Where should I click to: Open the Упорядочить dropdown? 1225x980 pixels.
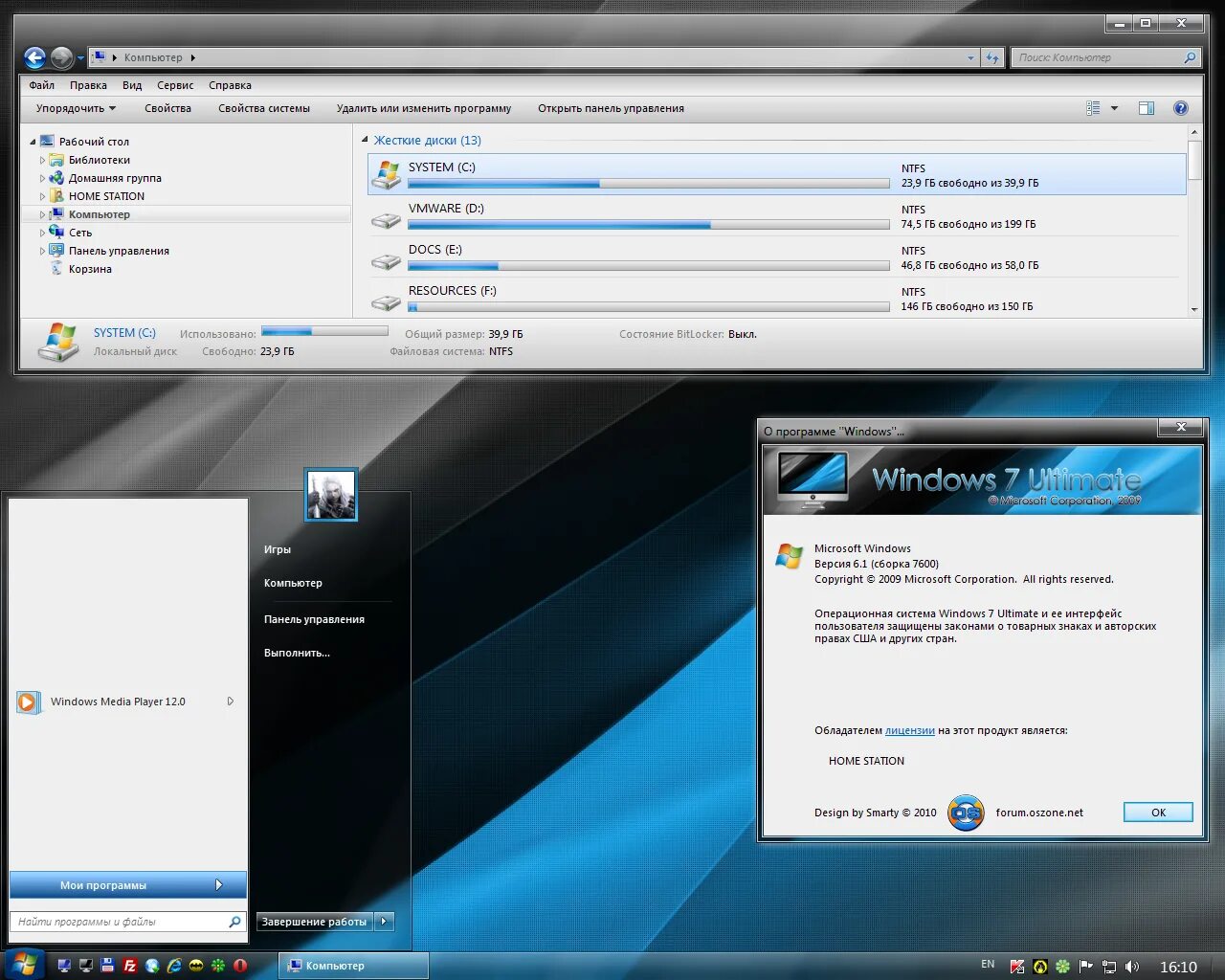(x=75, y=108)
